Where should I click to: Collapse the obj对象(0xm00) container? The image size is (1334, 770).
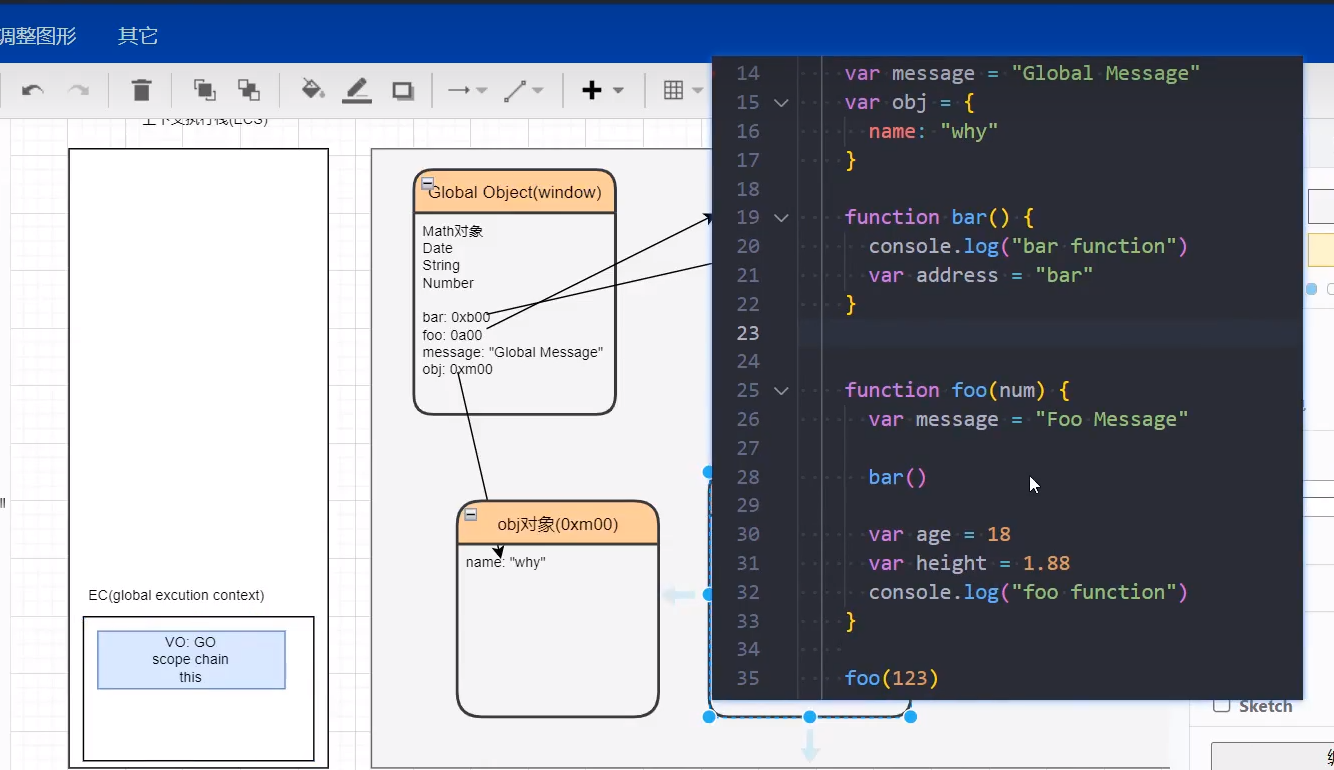pos(471,515)
